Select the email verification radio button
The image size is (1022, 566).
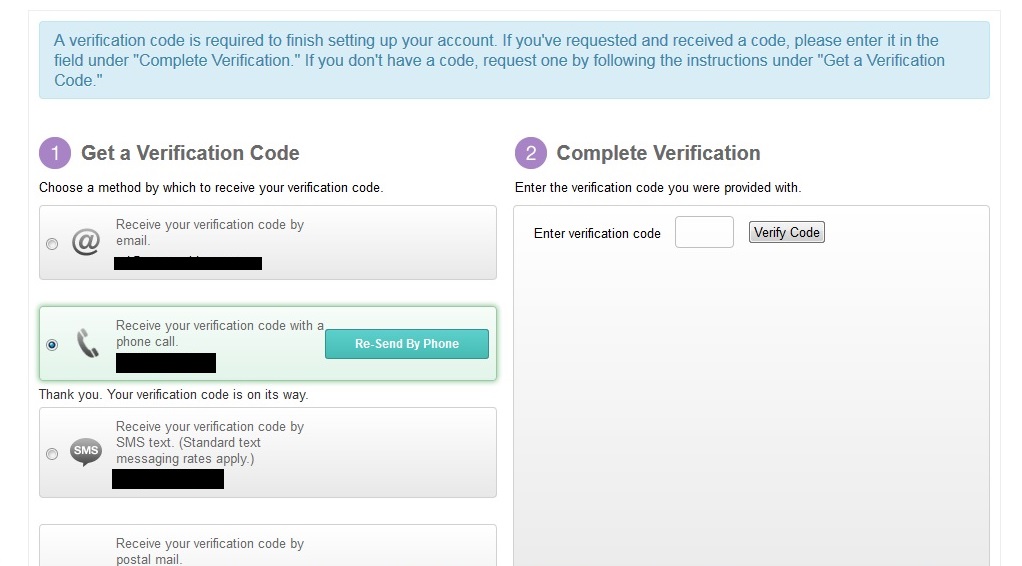point(52,244)
